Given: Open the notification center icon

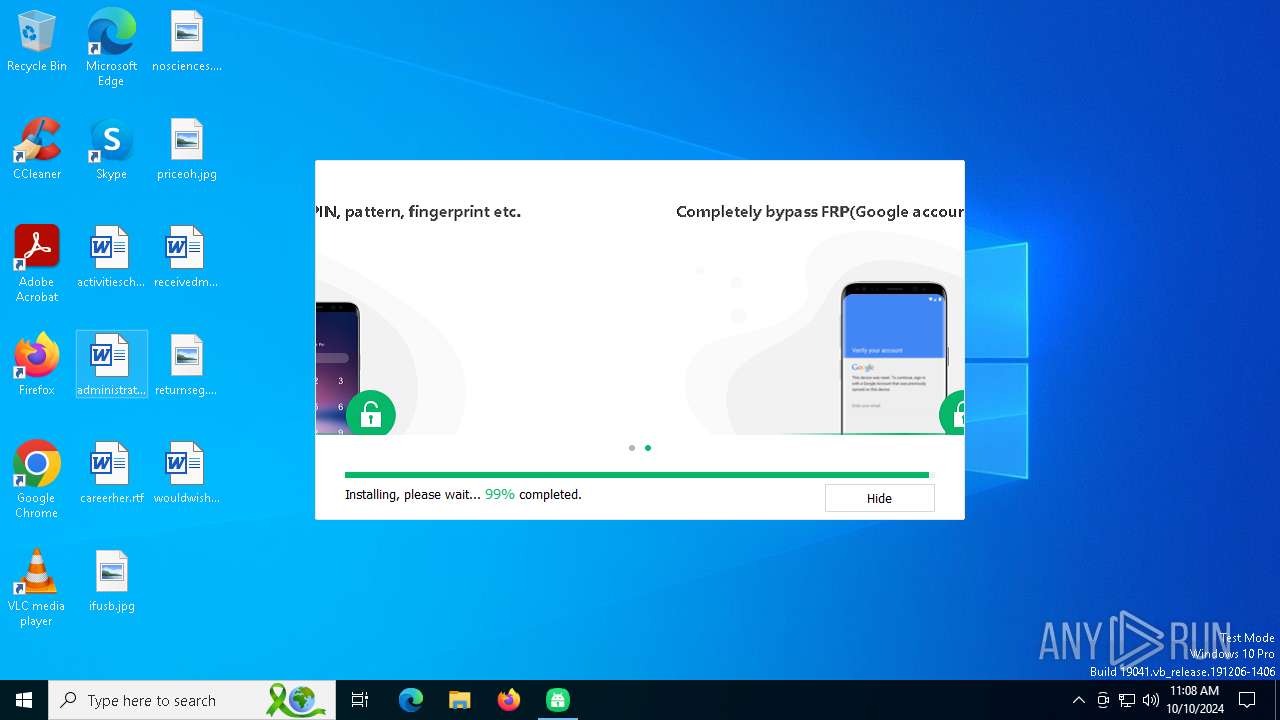Looking at the screenshot, I should click(1247, 700).
